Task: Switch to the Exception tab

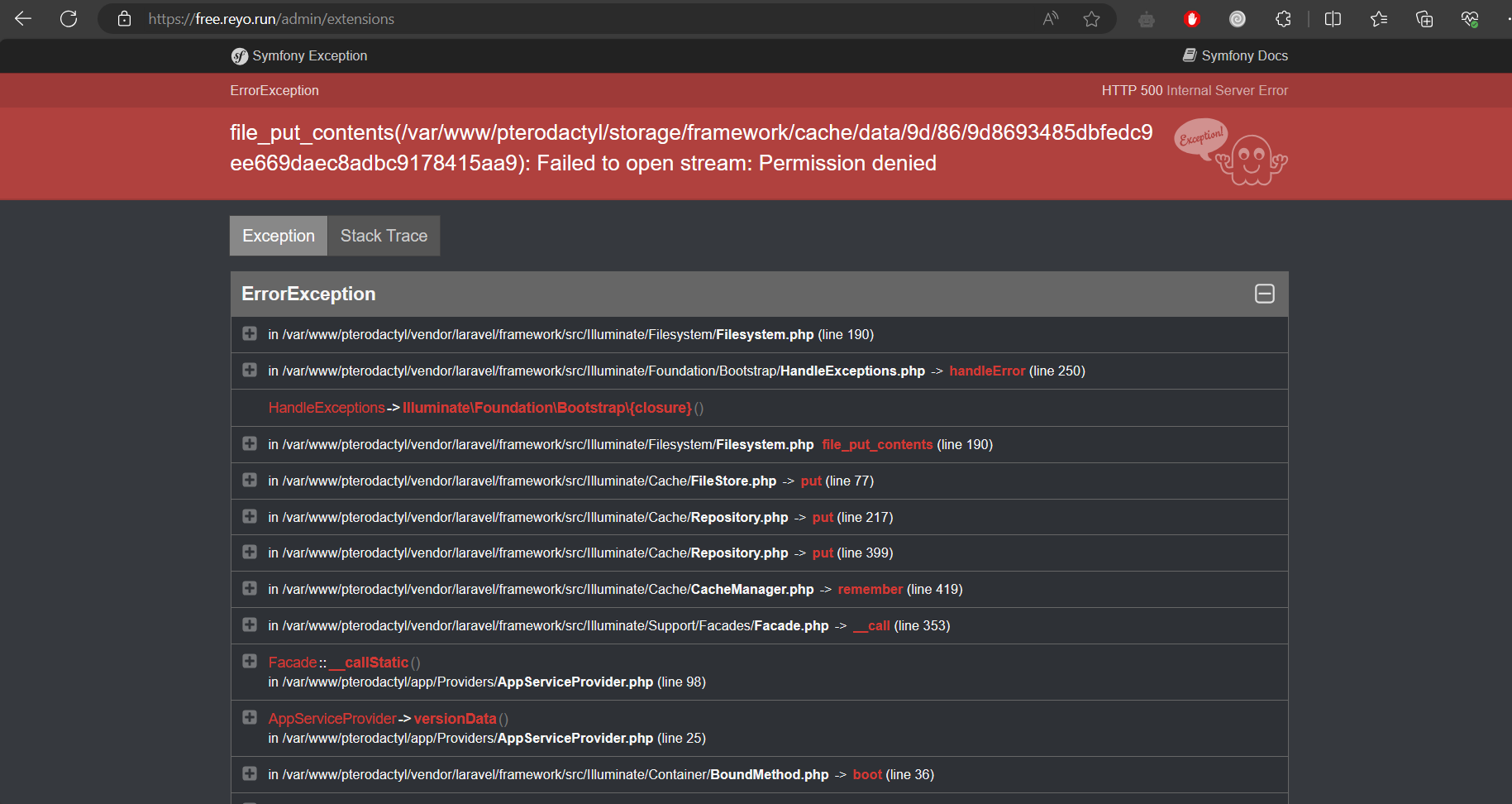Action: pyautogui.click(x=279, y=236)
